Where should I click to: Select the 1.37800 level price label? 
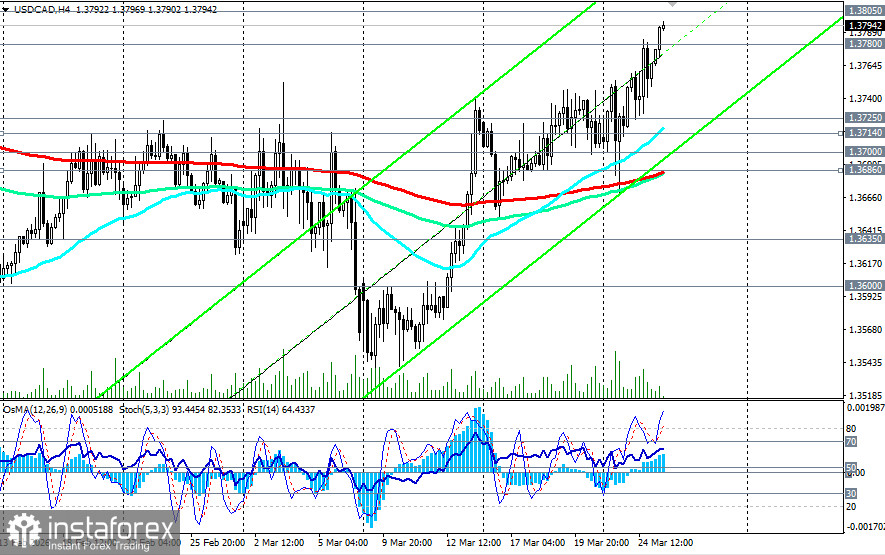[x=865, y=43]
